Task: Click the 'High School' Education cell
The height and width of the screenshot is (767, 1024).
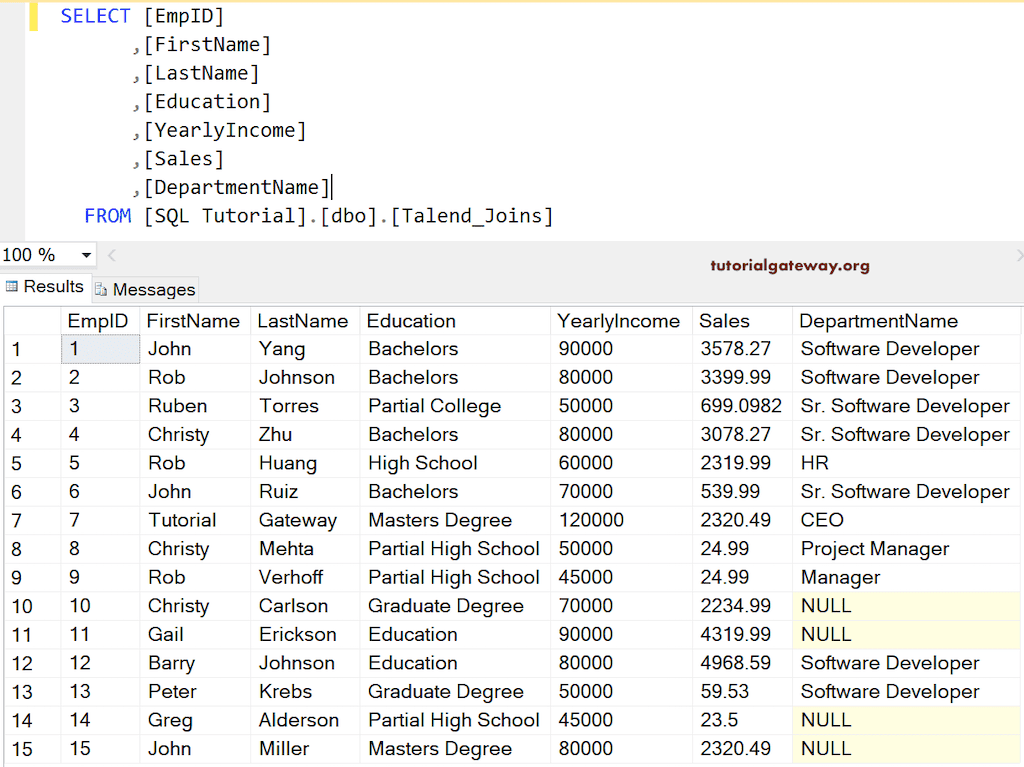Action: pos(455,463)
